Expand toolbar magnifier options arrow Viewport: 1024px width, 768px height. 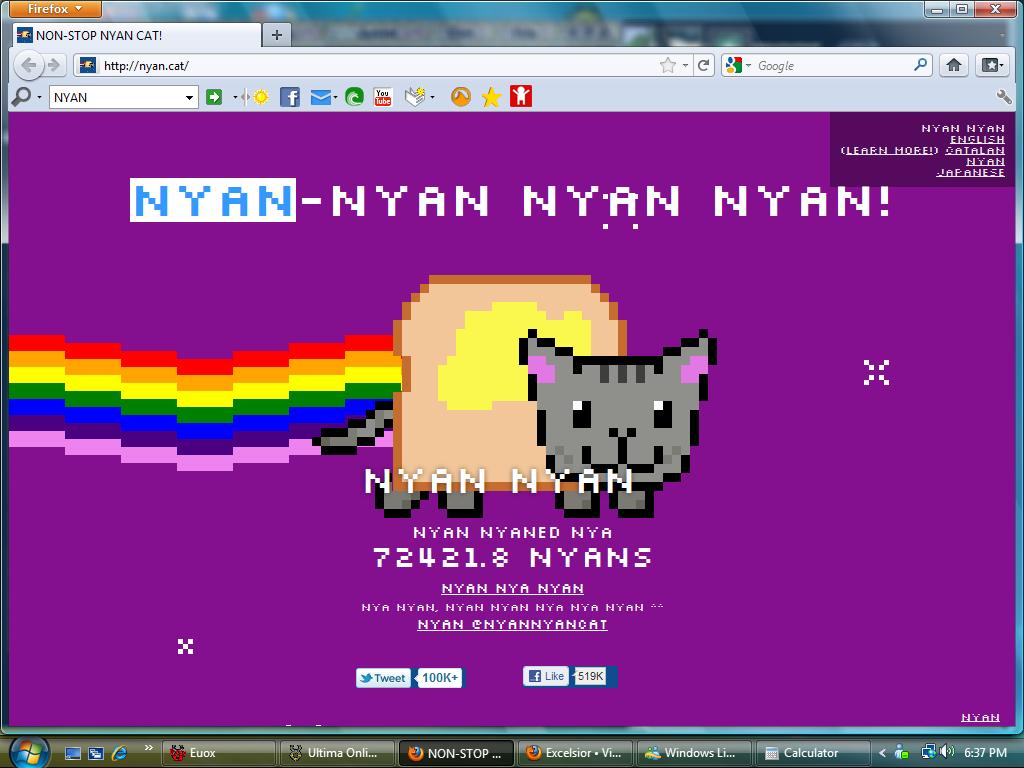tap(39, 97)
